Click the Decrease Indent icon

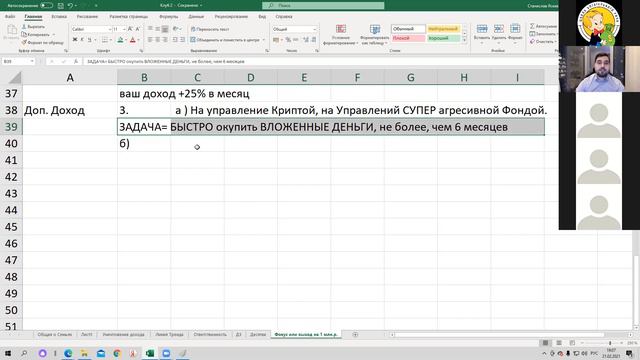point(175,40)
